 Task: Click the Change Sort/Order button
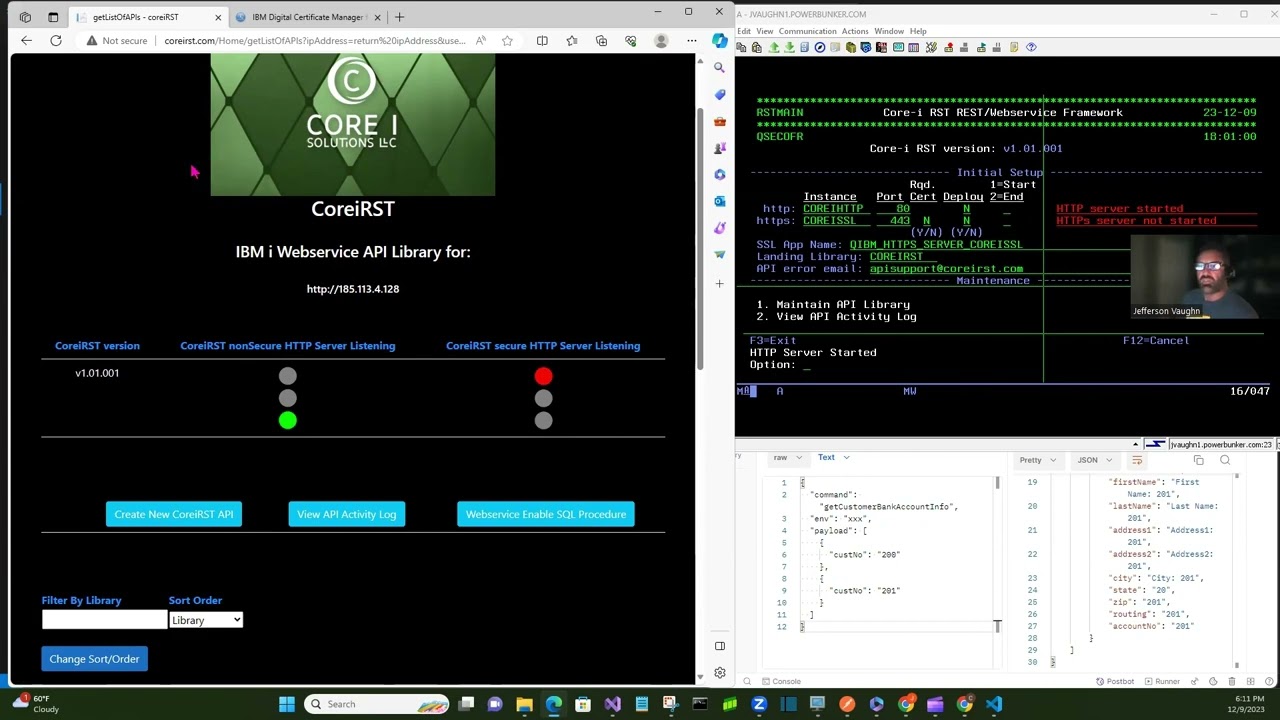pos(94,659)
